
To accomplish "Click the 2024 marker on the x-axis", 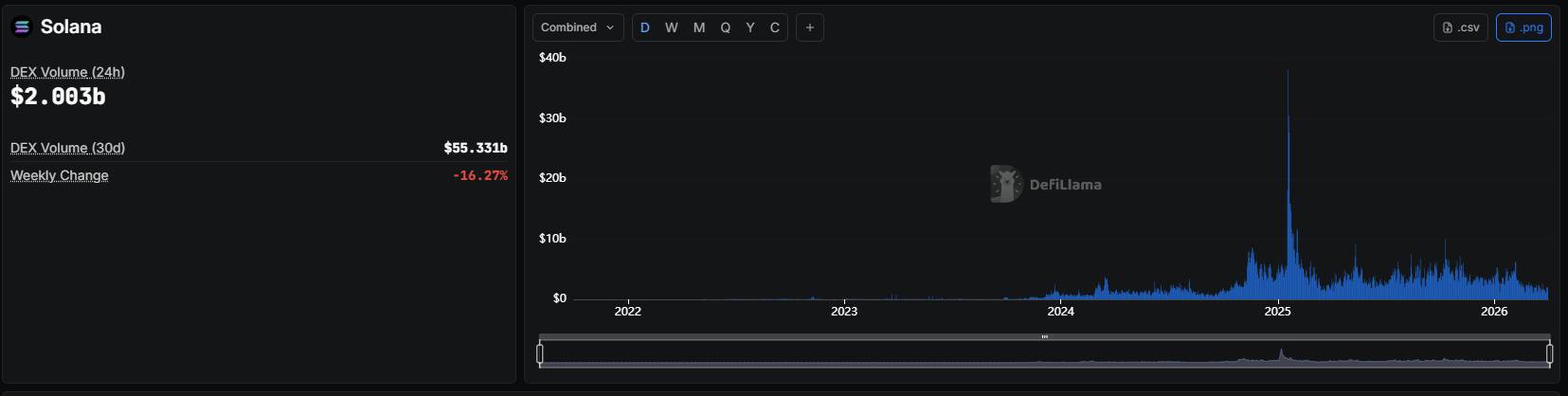I will coord(1060,311).
